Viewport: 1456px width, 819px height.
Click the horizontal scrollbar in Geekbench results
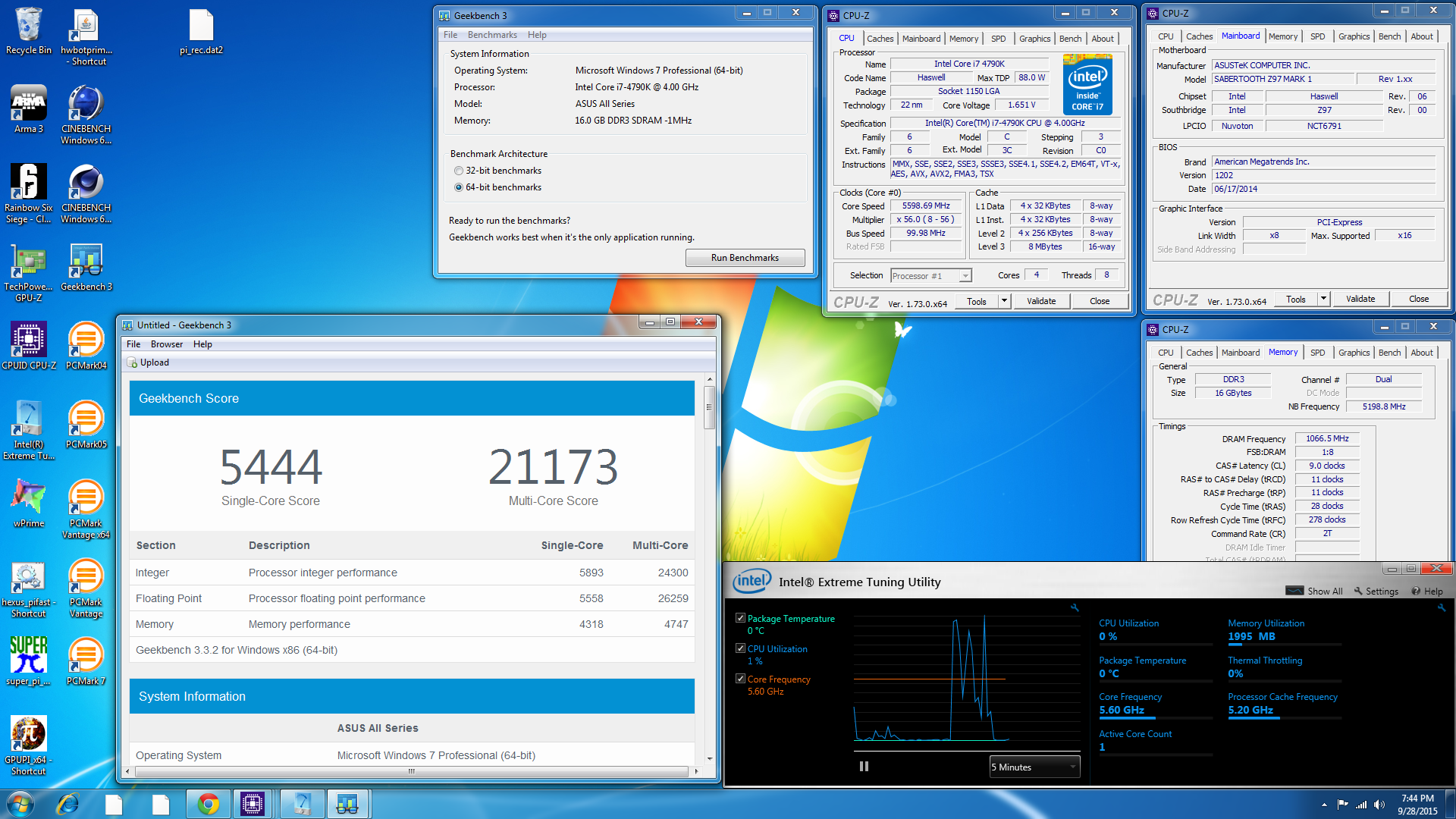pyautogui.click(x=412, y=771)
